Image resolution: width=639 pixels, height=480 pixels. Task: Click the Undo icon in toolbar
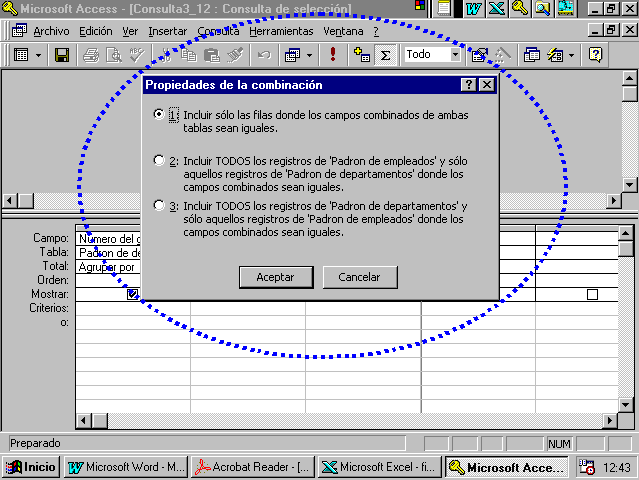(264, 55)
